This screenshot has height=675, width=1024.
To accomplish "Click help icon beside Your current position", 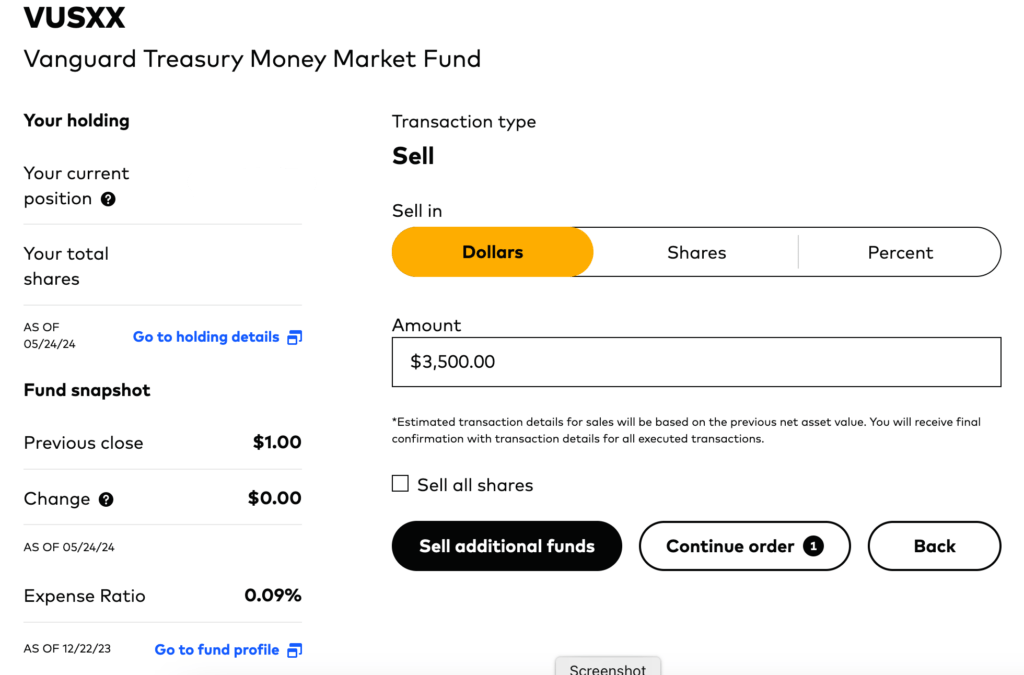I will coord(108,199).
